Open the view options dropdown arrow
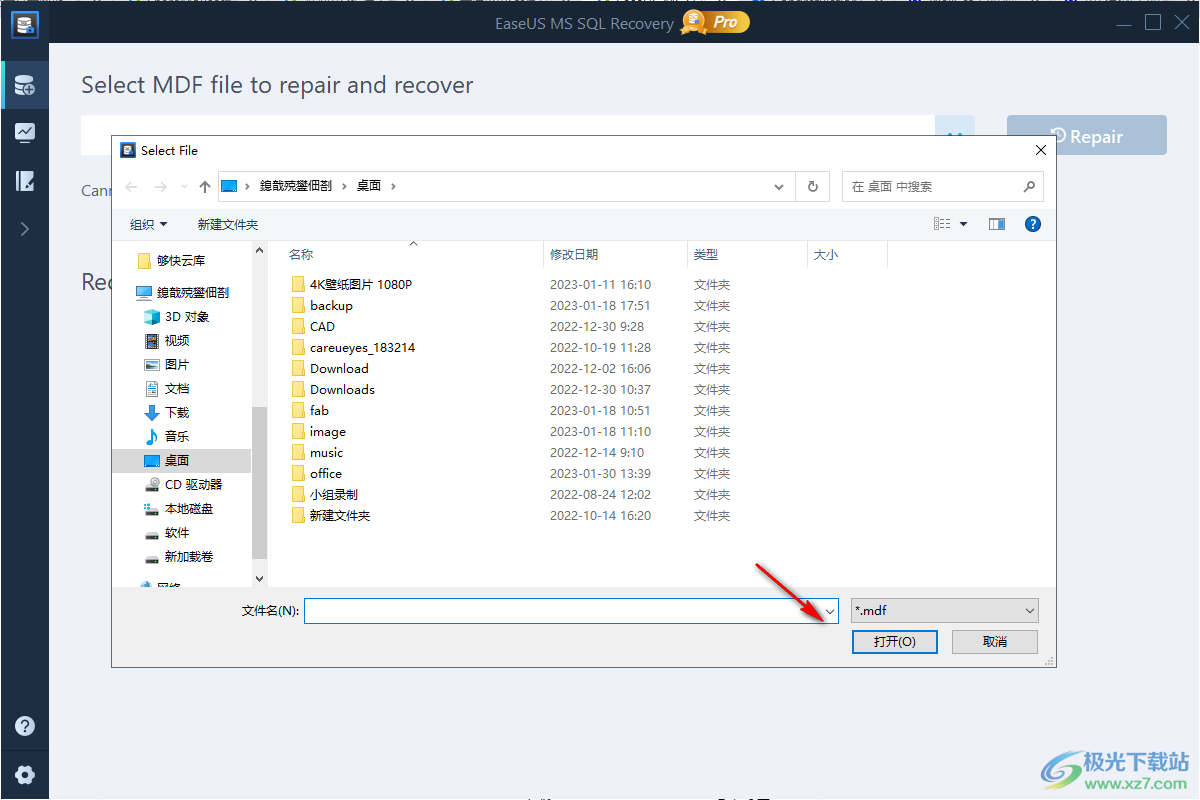 [964, 224]
